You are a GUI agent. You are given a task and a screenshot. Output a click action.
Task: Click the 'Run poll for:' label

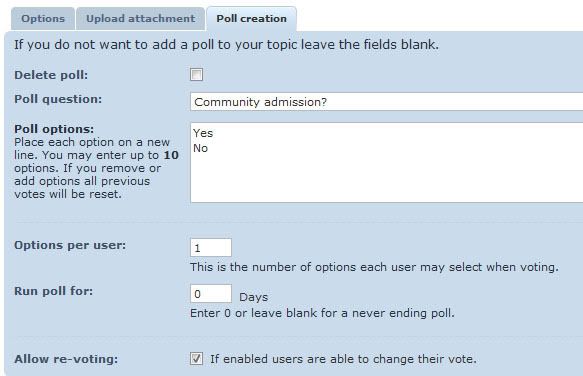click(x=54, y=291)
